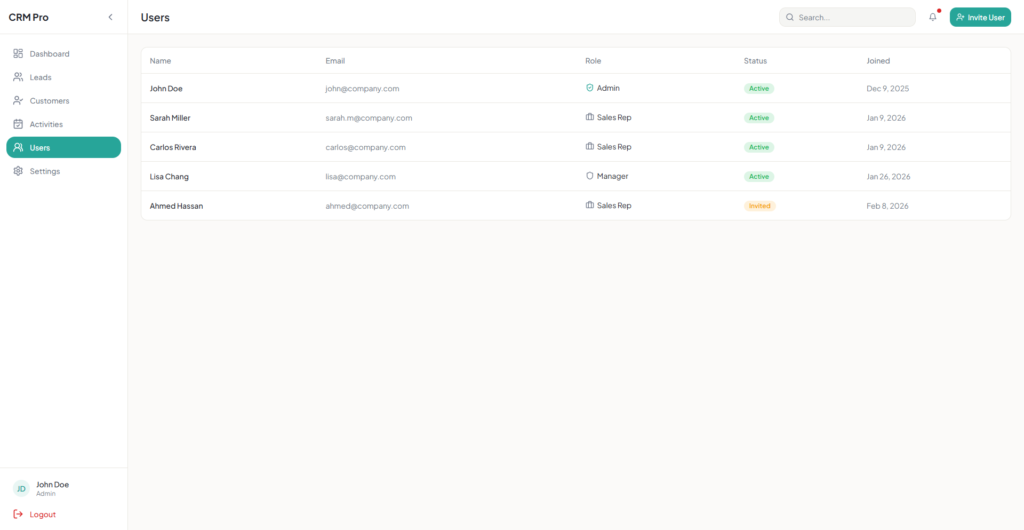Image resolution: width=1024 pixels, height=530 pixels.
Task: Click the Invited status badge for Ahmed Hassan
Action: (759, 206)
